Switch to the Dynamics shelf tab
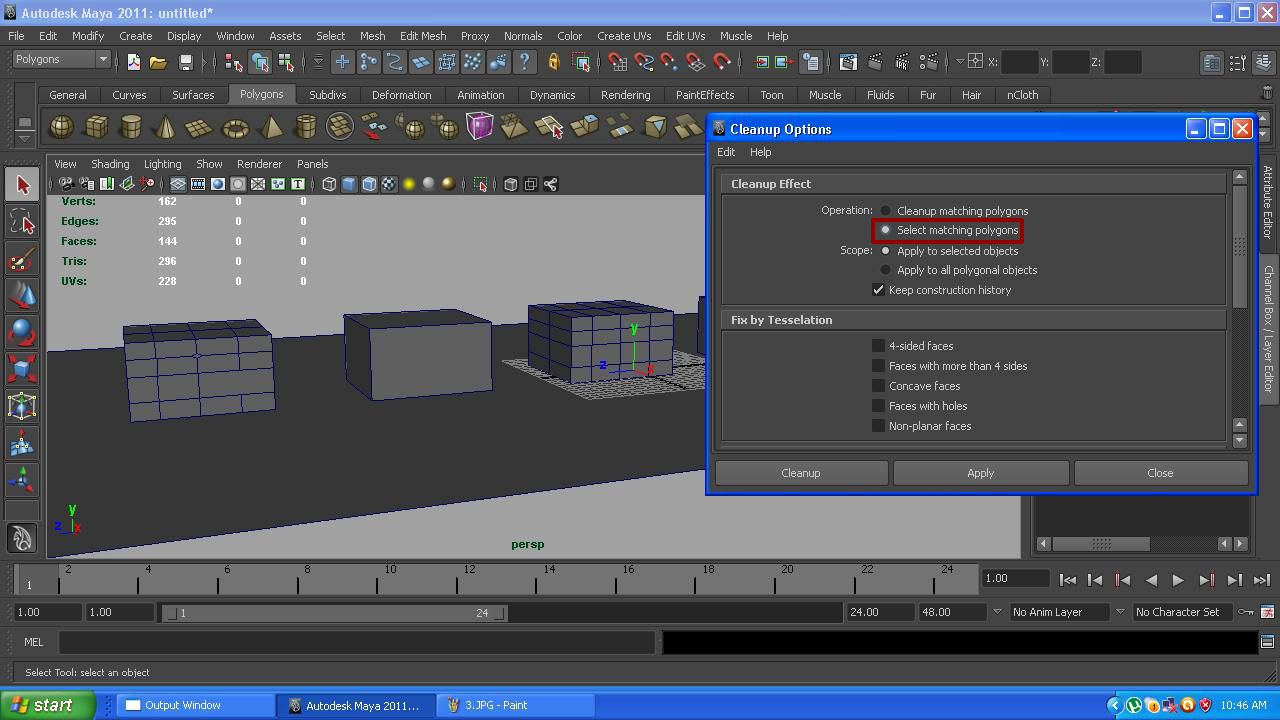 click(x=552, y=95)
